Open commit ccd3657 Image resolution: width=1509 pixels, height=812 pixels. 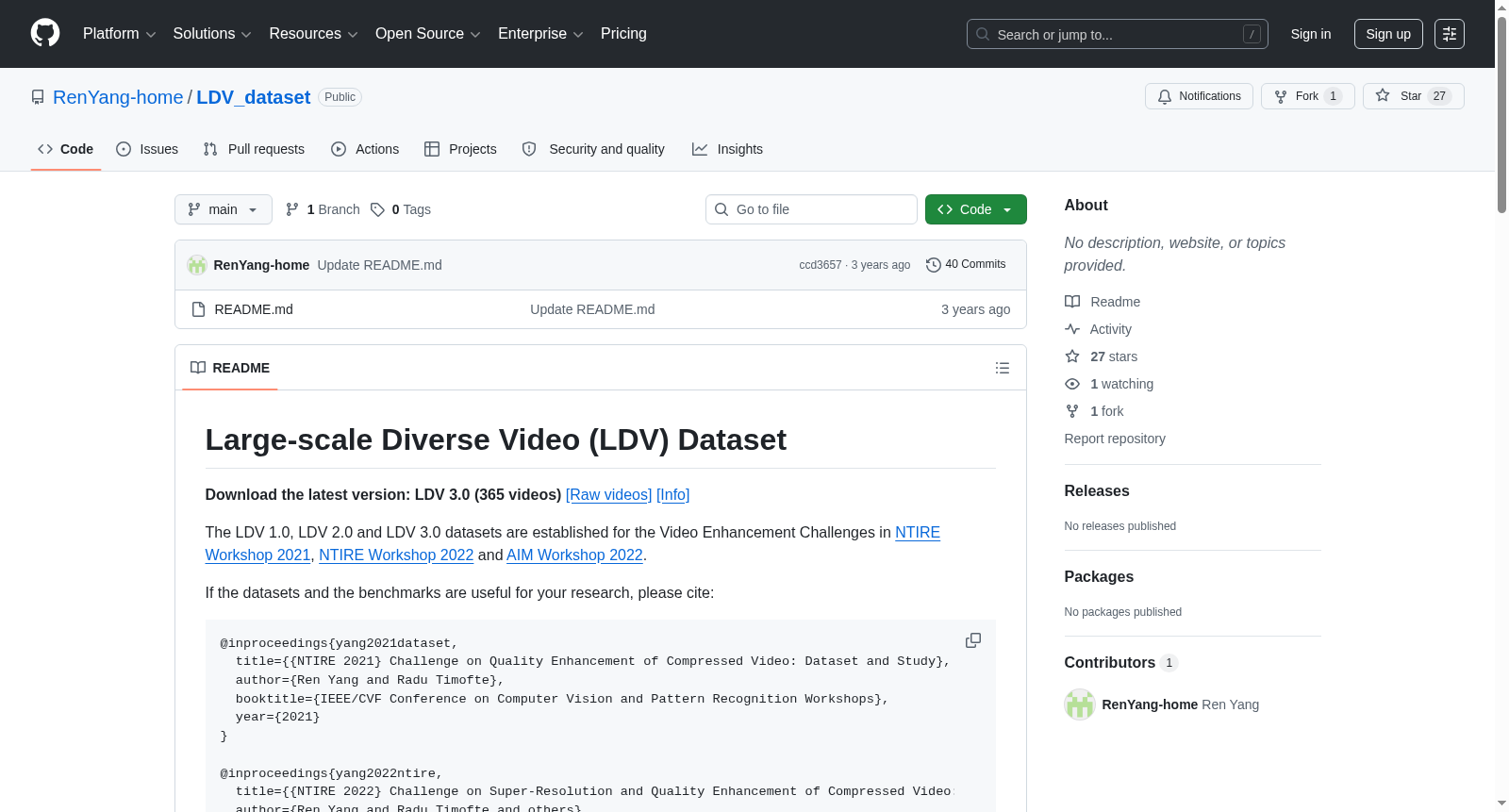pyautogui.click(x=821, y=265)
